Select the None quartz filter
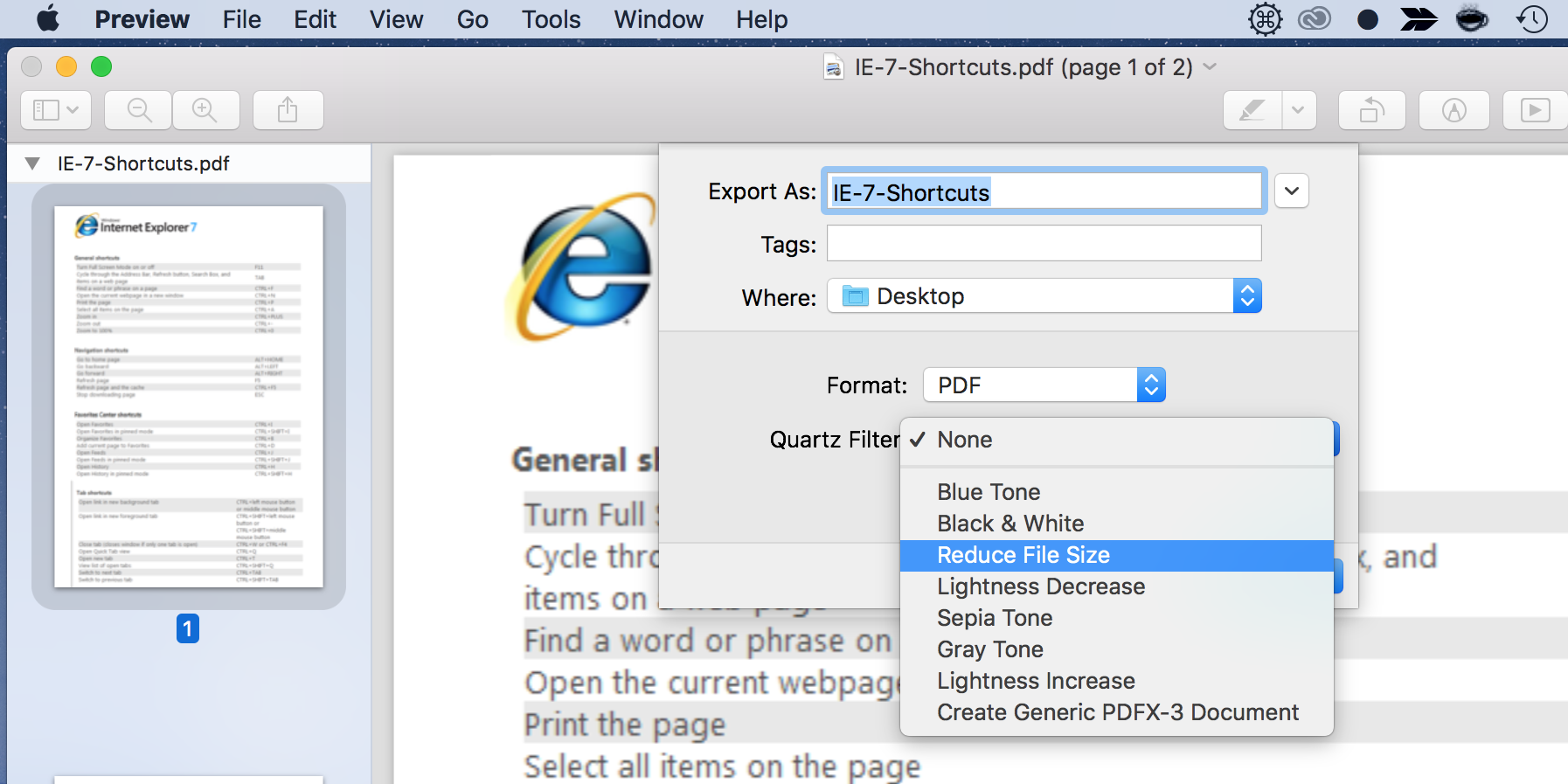 [1117, 440]
